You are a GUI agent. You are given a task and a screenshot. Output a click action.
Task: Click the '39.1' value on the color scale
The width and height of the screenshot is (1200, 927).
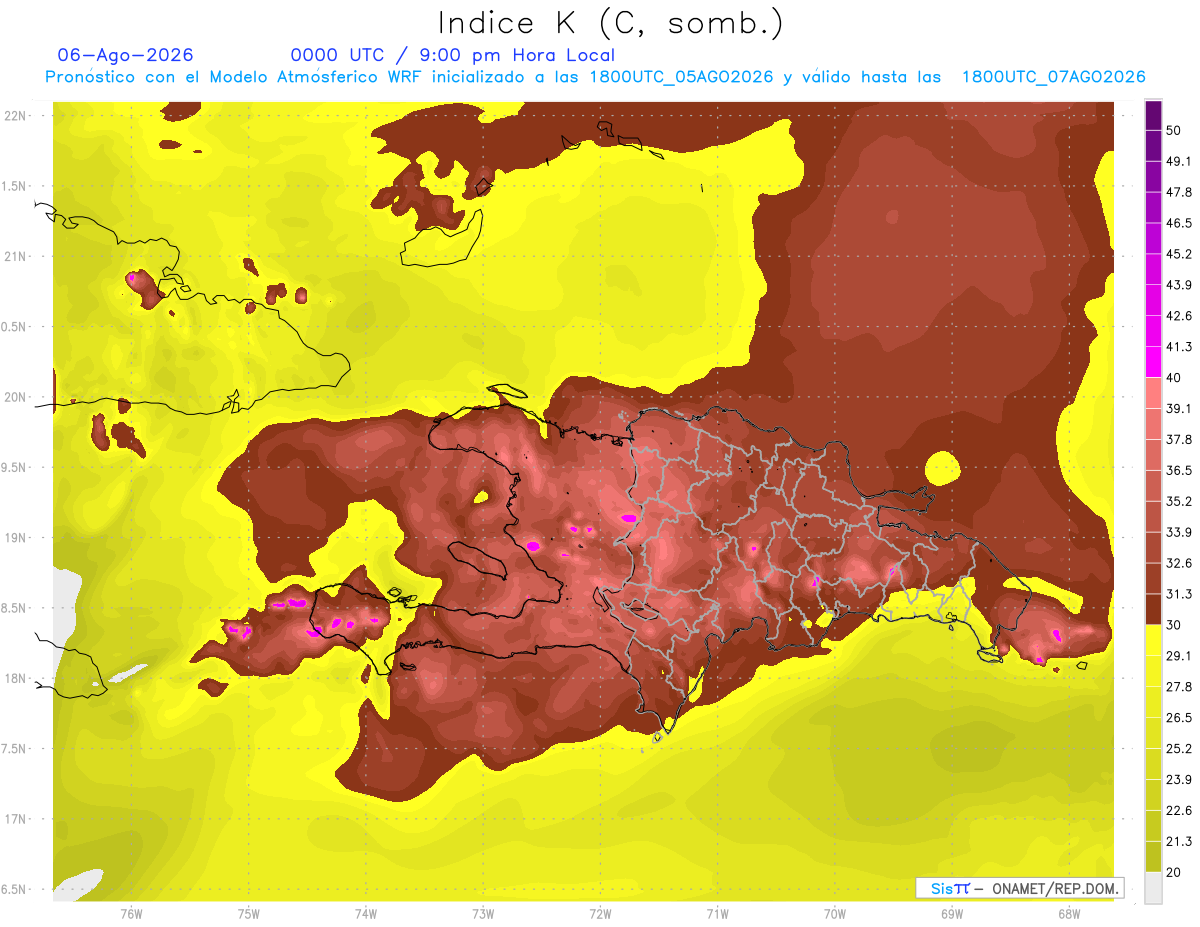(x=1178, y=409)
